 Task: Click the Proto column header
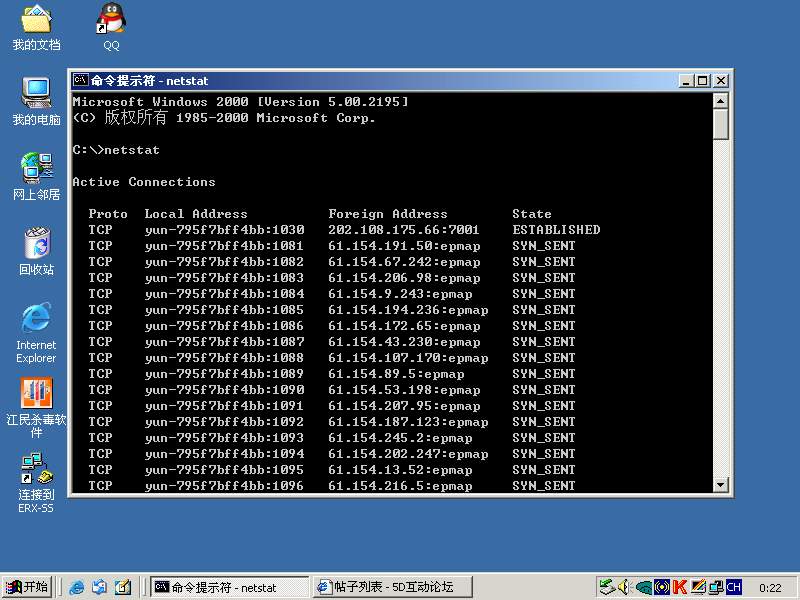tap(108, 214)
